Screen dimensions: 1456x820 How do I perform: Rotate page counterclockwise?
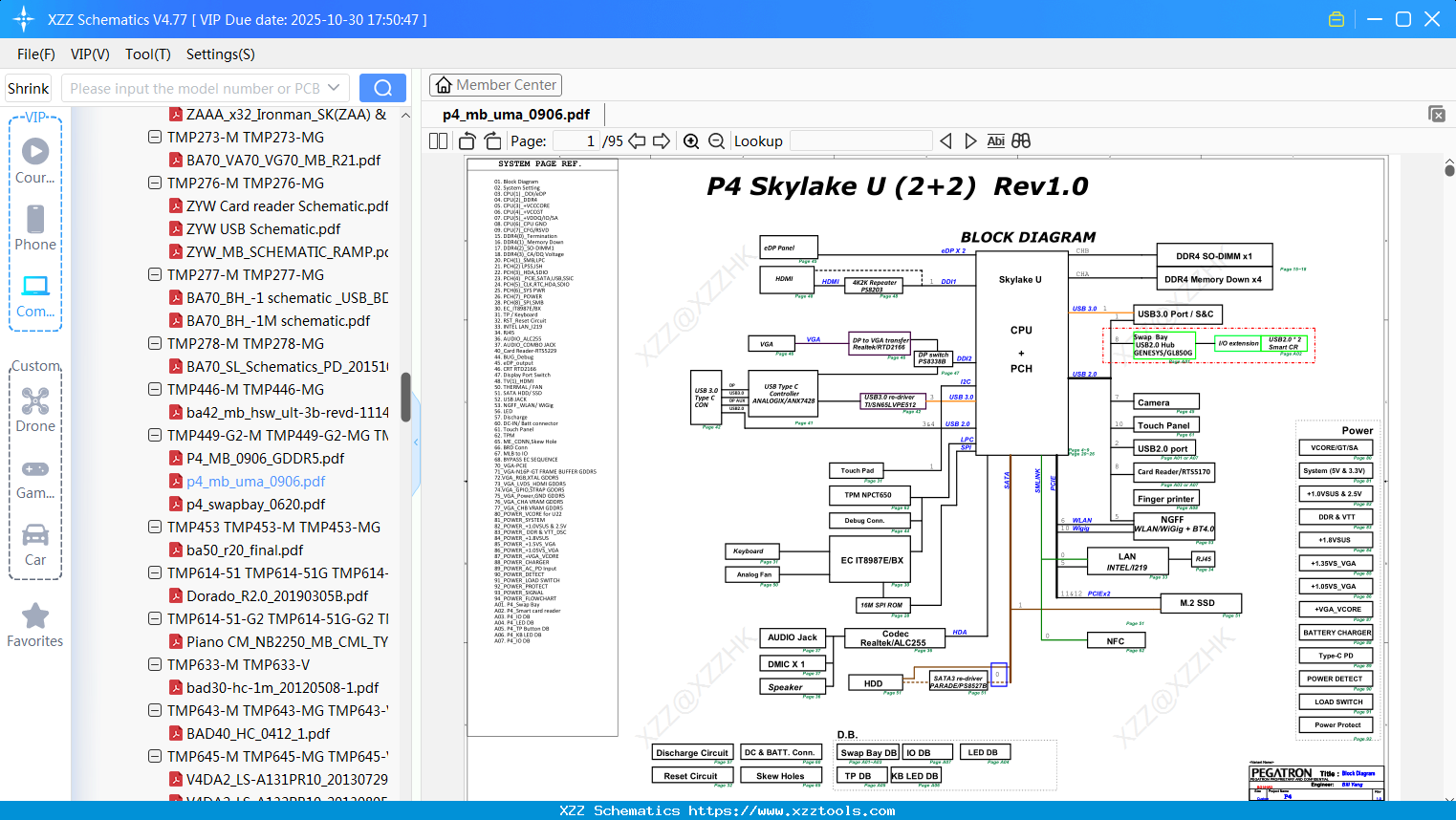pos(467,141)
